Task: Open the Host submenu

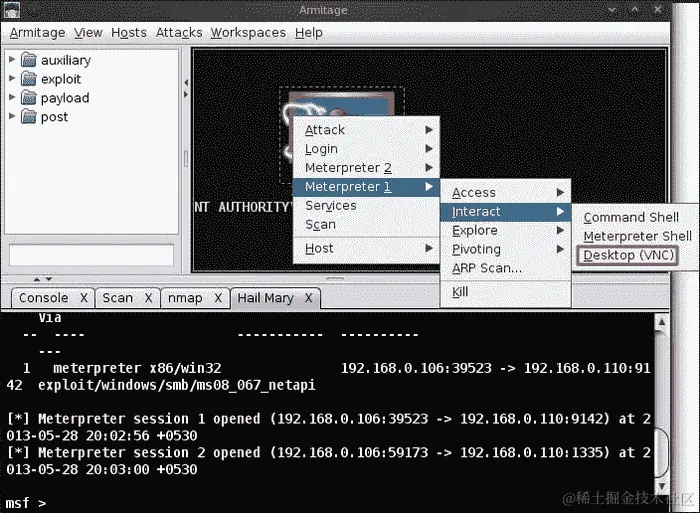Action: point(366,248)
